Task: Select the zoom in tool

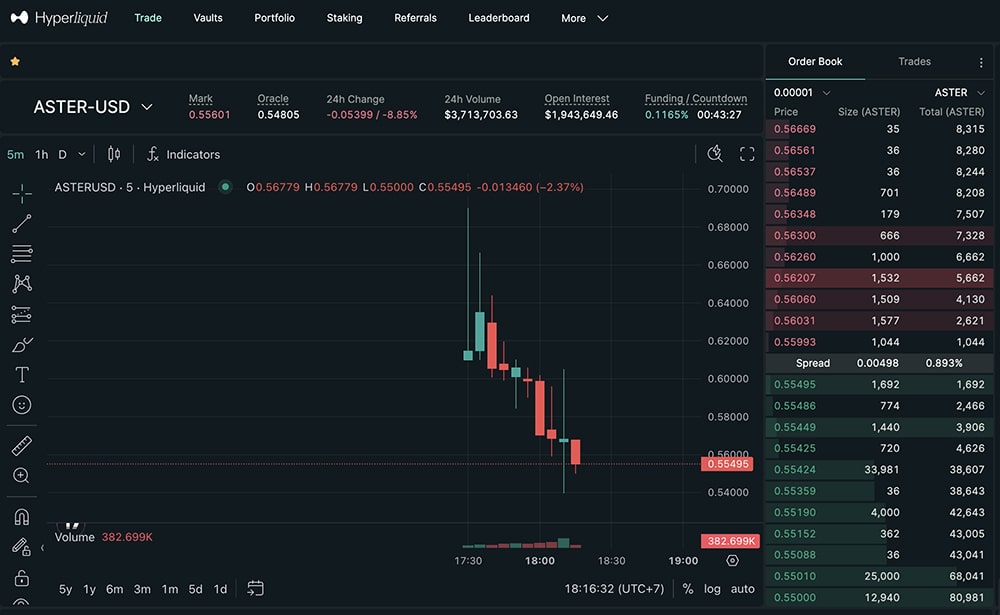Action: 22,475
